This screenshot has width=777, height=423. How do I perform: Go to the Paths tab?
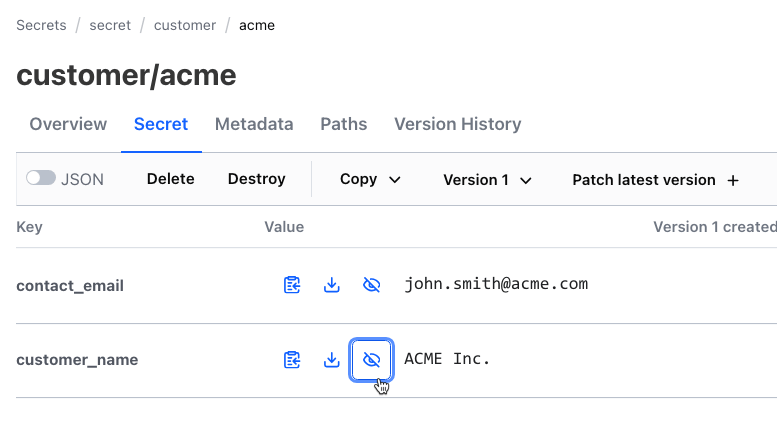[x=343, y=125]
